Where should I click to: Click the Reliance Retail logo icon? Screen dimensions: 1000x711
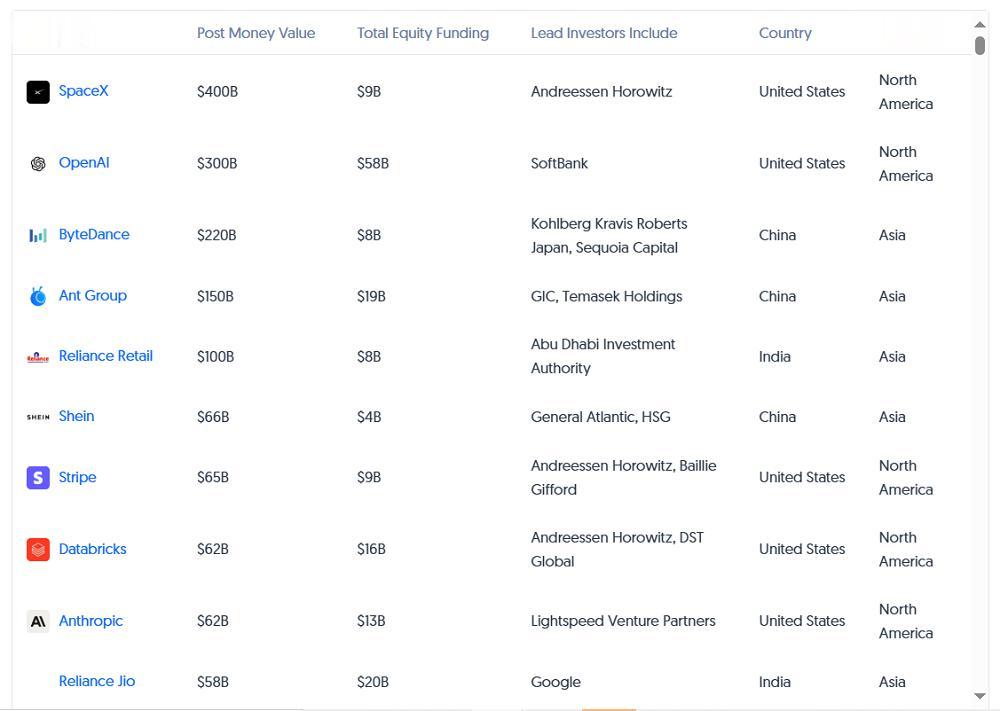click(38, 357)
